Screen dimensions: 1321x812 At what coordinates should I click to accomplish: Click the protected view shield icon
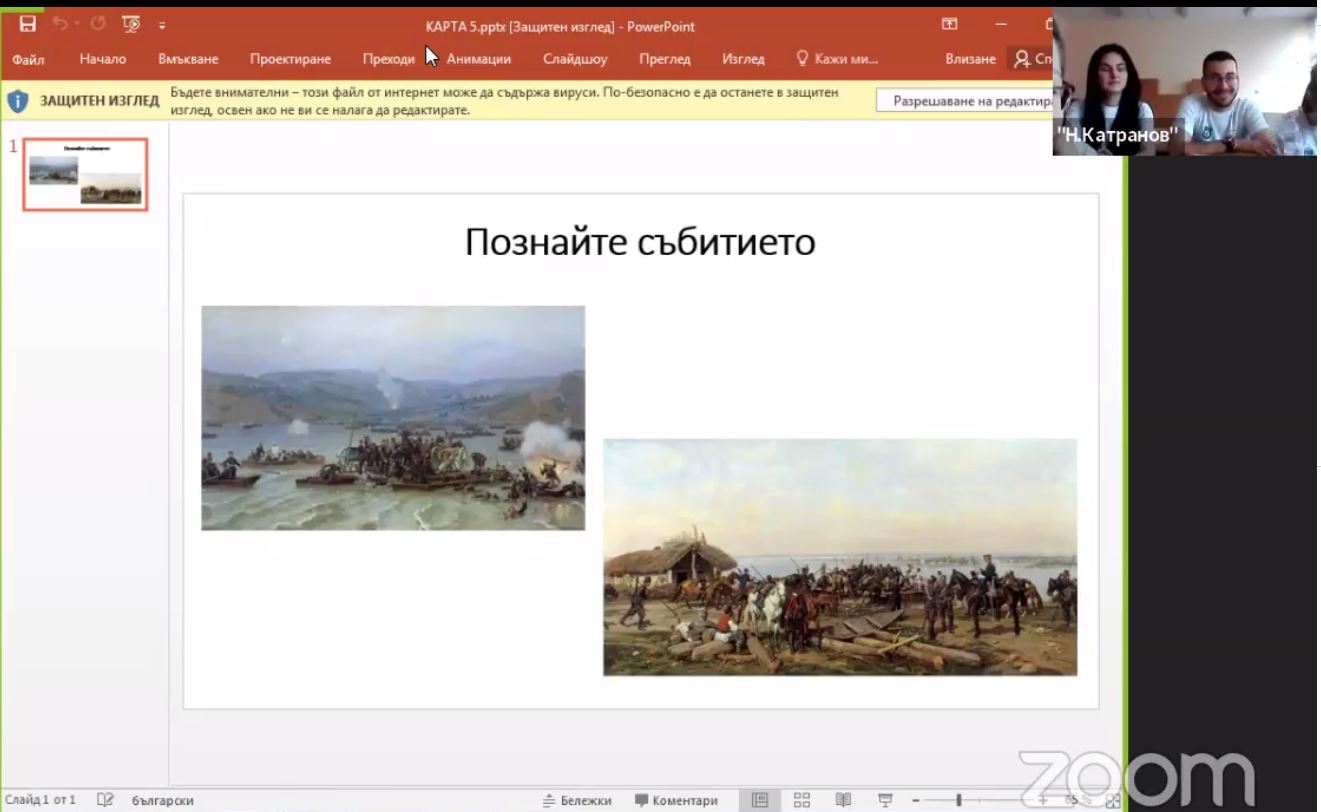[18, 101]
